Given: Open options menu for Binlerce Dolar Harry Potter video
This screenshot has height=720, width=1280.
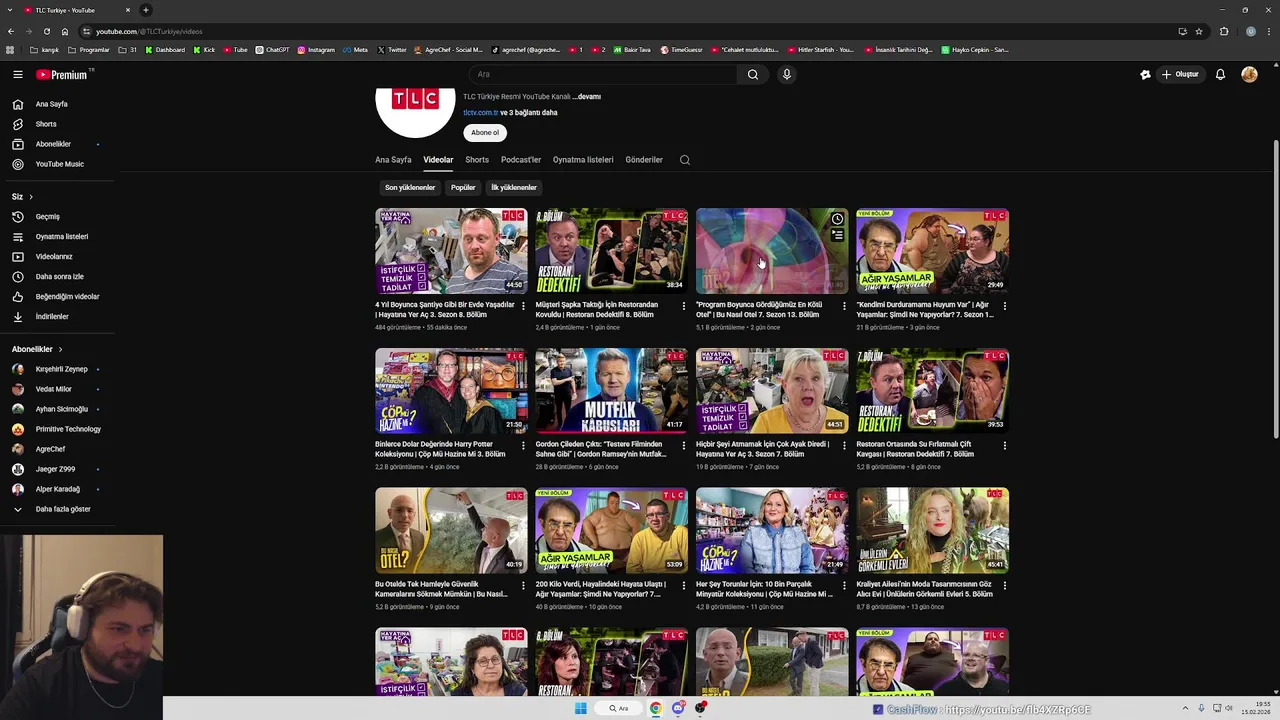Looking at the screenshot, I should pyautogui.click(x=523, y=445).
